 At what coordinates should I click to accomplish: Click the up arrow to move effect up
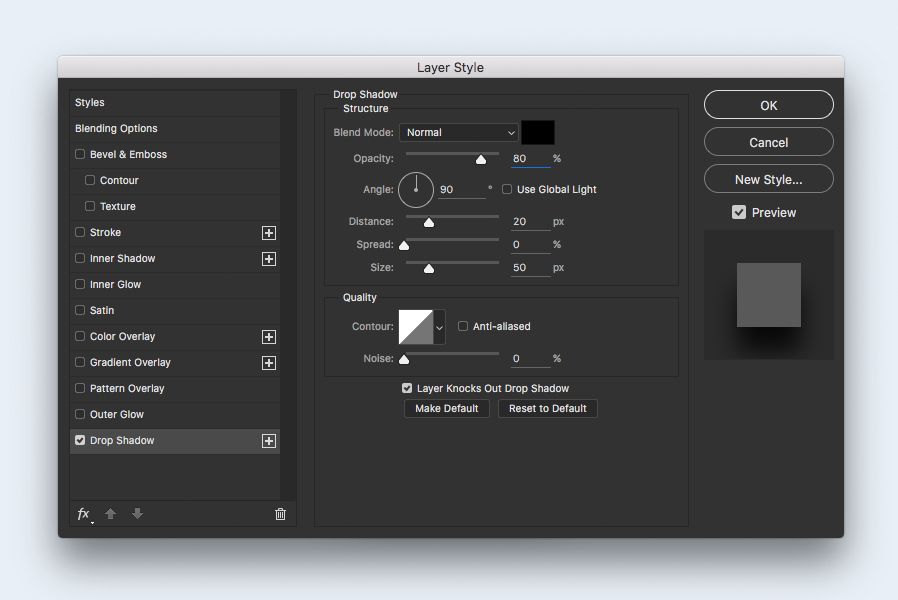(x=109, y=514)
